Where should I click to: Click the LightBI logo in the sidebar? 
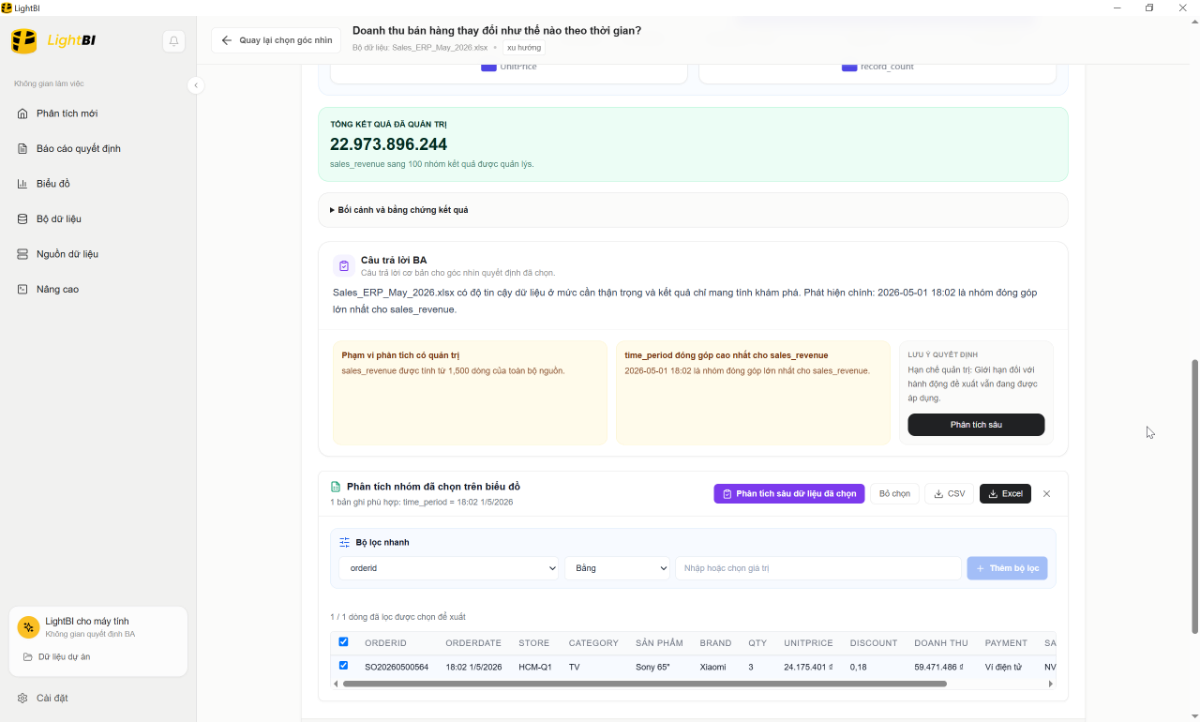tap(53, 41)
